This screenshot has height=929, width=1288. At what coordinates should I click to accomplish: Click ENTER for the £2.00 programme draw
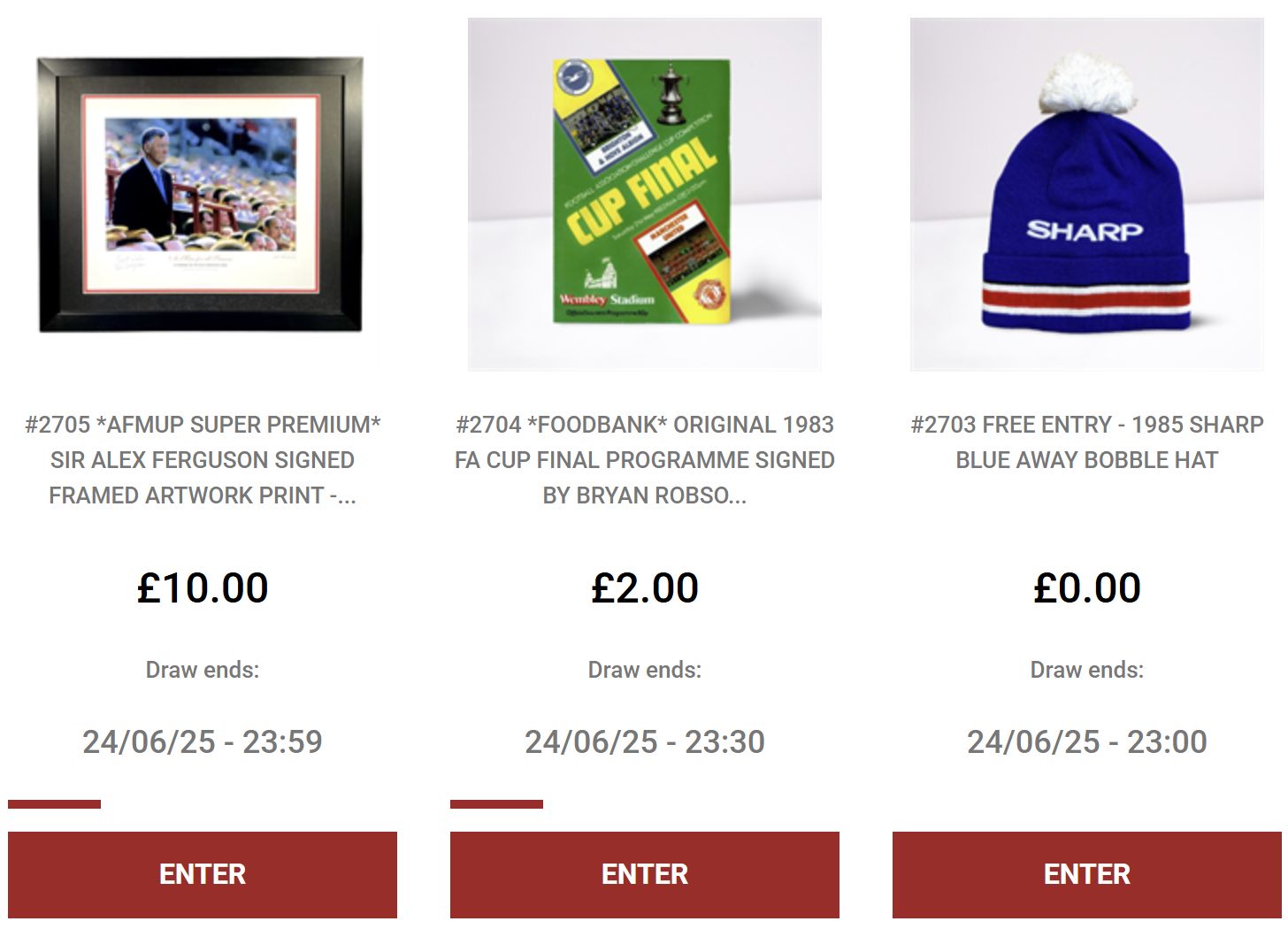[x=645, y=874]
